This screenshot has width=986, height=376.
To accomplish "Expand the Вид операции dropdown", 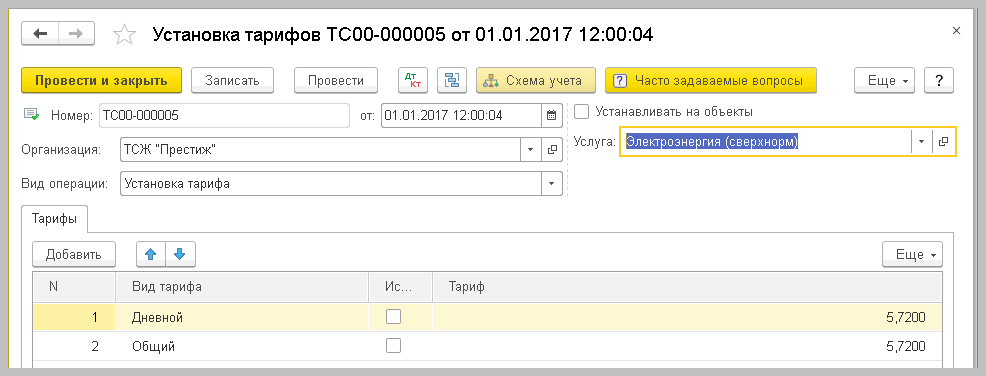I will pyautogui.click(x=551, y=184).
